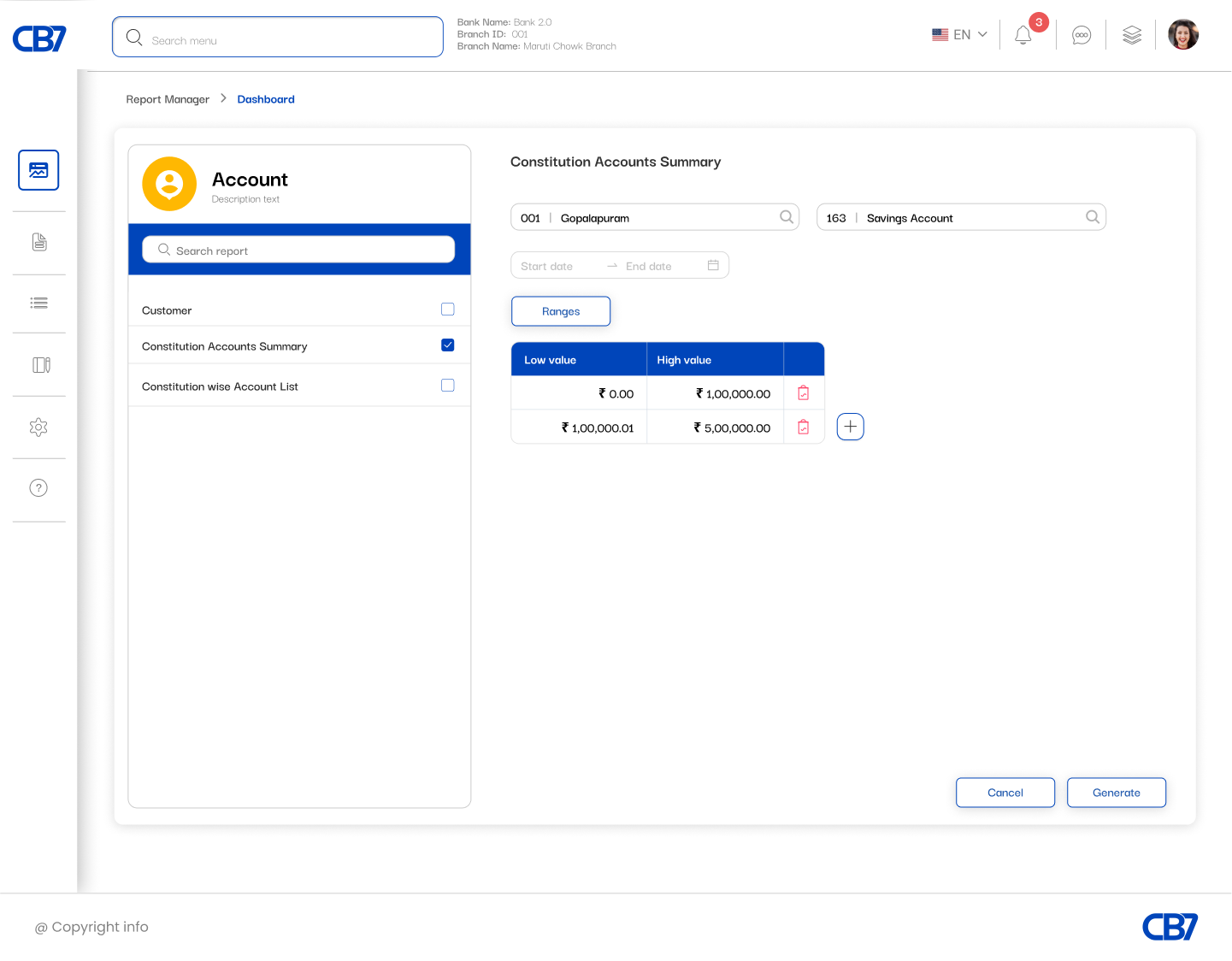Open the chat messages icon

pos(1082,35)
